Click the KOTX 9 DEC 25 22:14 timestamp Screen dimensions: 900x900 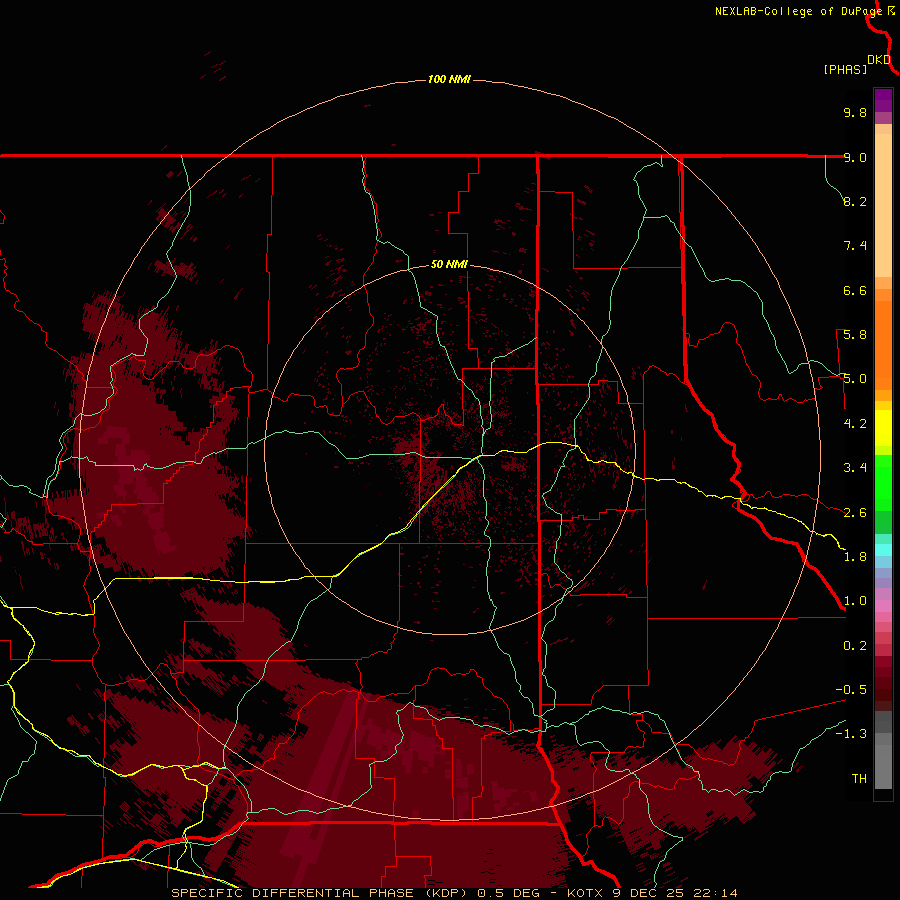point(652,893)
